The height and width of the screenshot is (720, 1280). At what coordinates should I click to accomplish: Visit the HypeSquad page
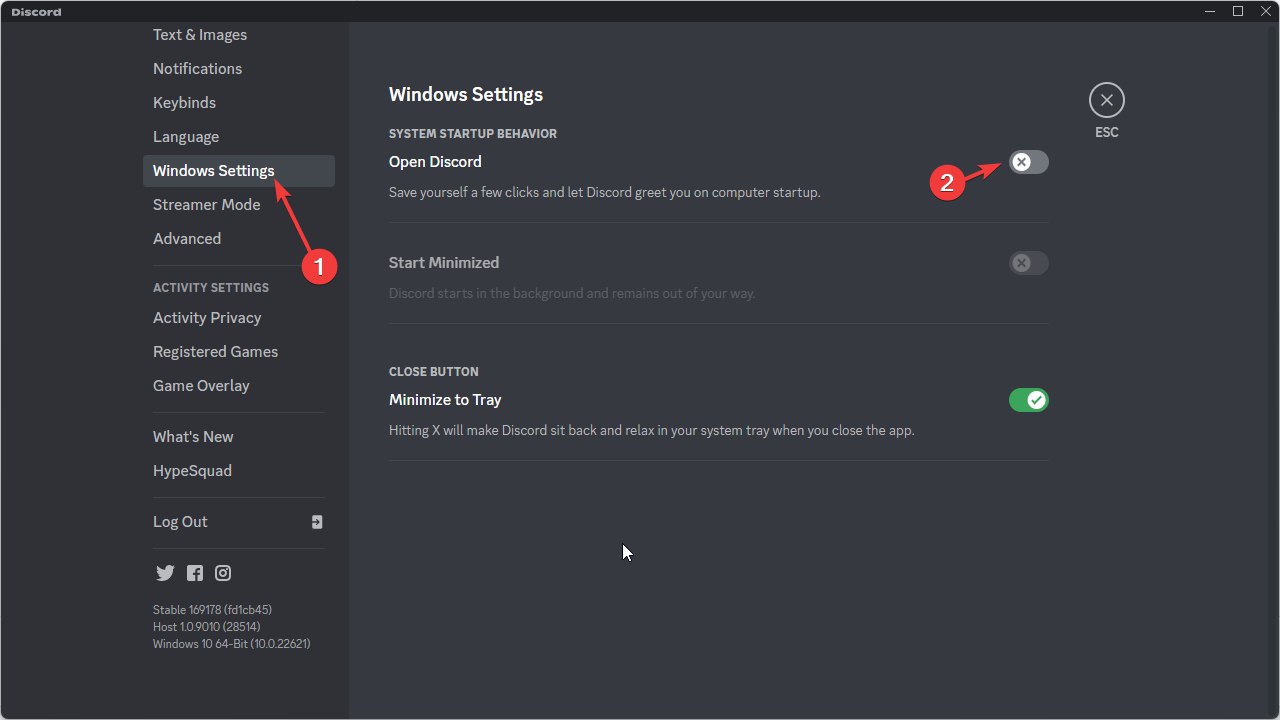[x=192, y=470]
